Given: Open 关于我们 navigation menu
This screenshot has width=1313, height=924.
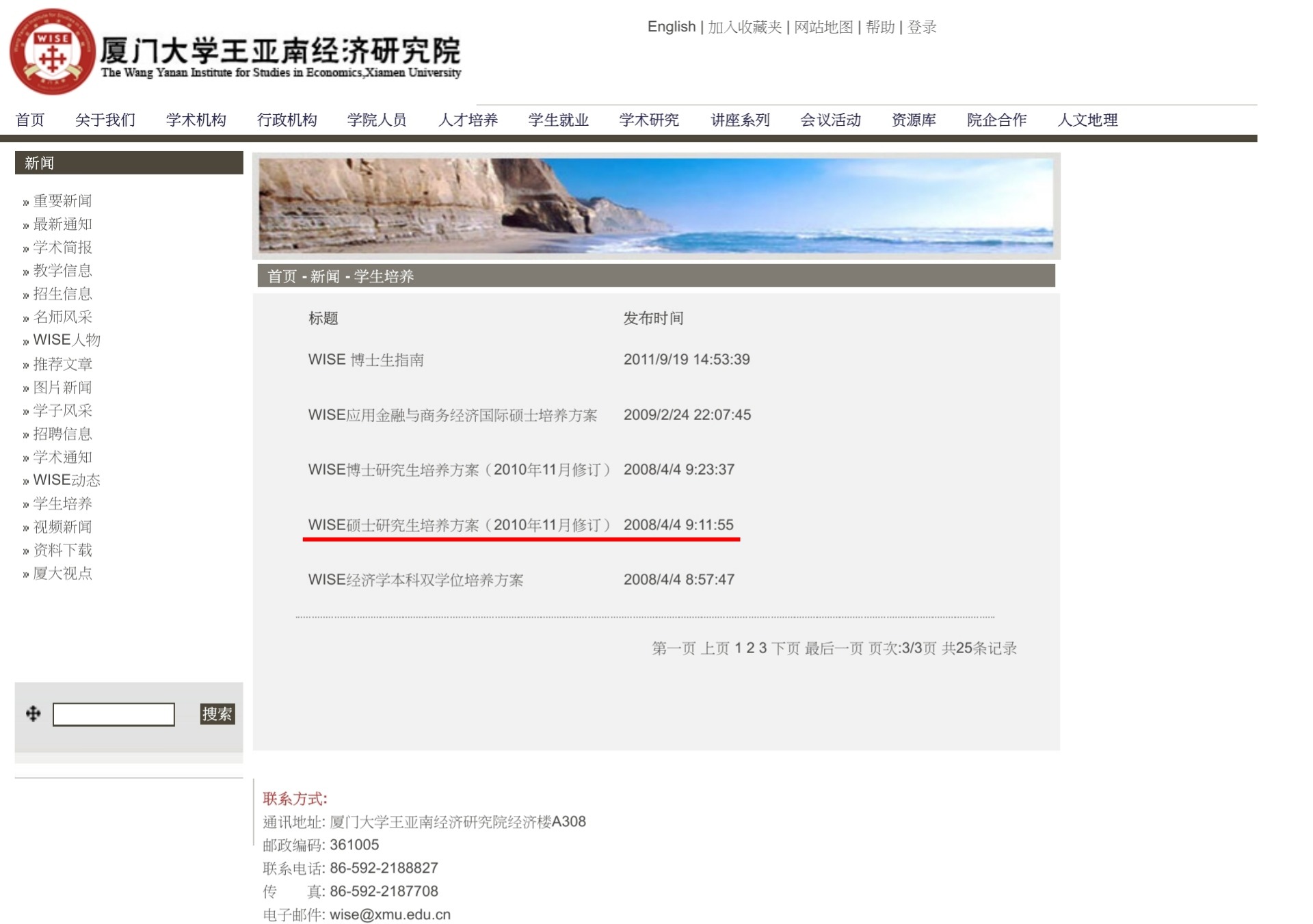Looking at the screenshot, I should click(105, 120).
